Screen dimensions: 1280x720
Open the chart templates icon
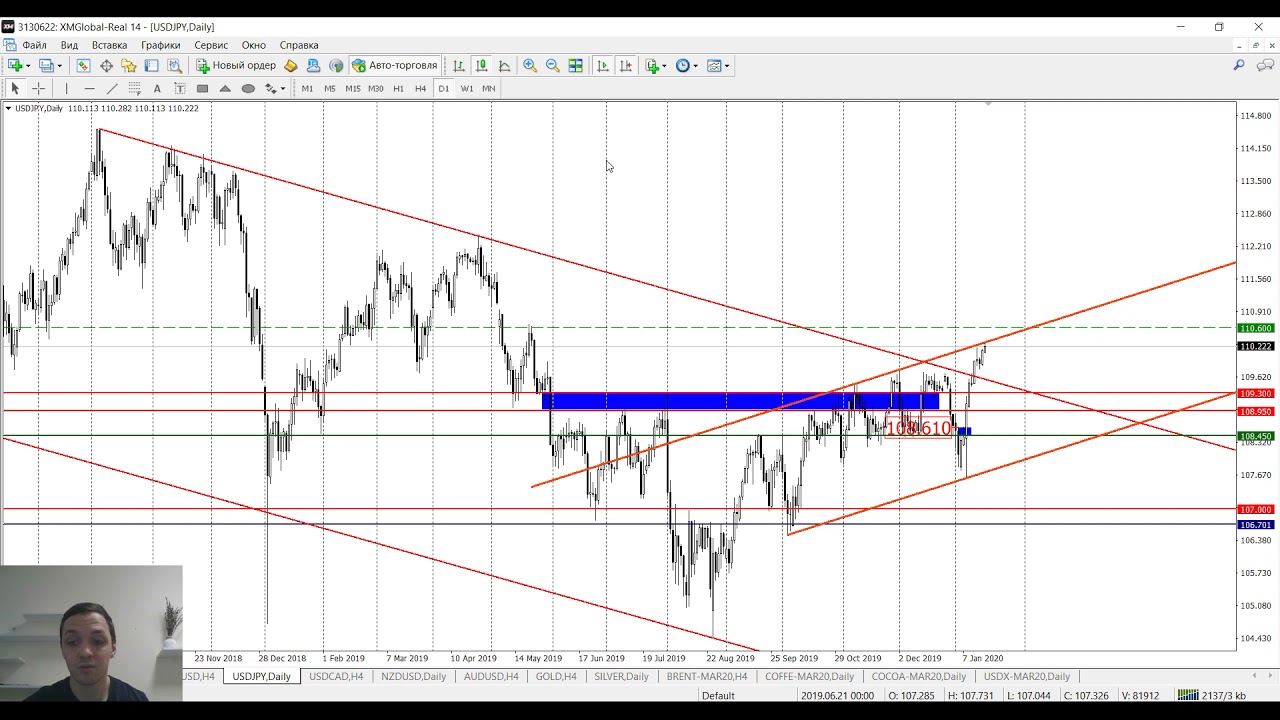[x=714, y=65]
